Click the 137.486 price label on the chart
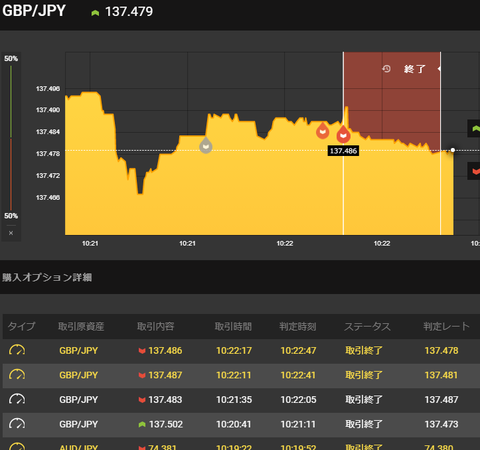 [x=343, y=151]
